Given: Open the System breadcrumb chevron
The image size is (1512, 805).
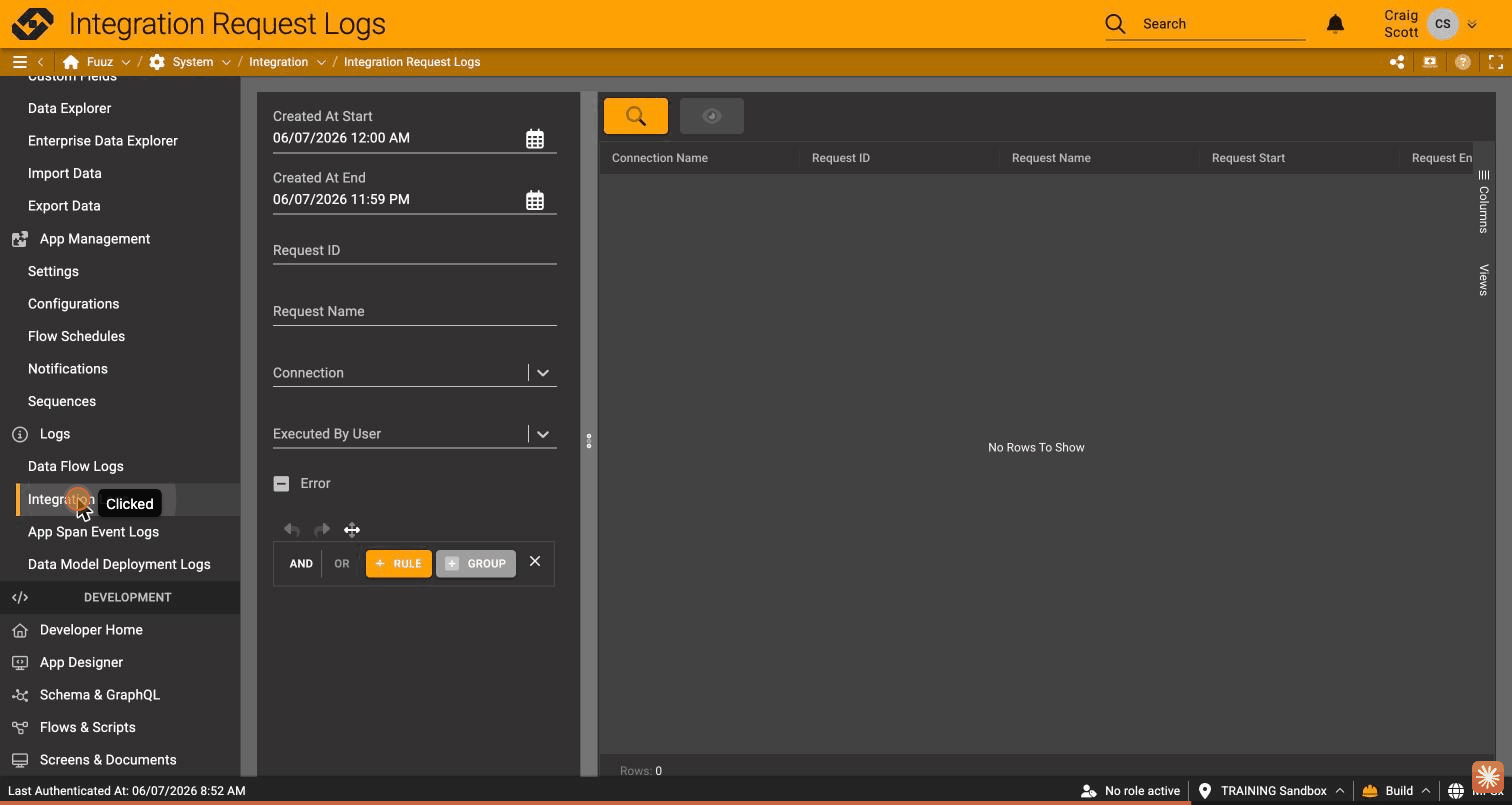Looking at the screenshot, I should click(x=226, y=62).
